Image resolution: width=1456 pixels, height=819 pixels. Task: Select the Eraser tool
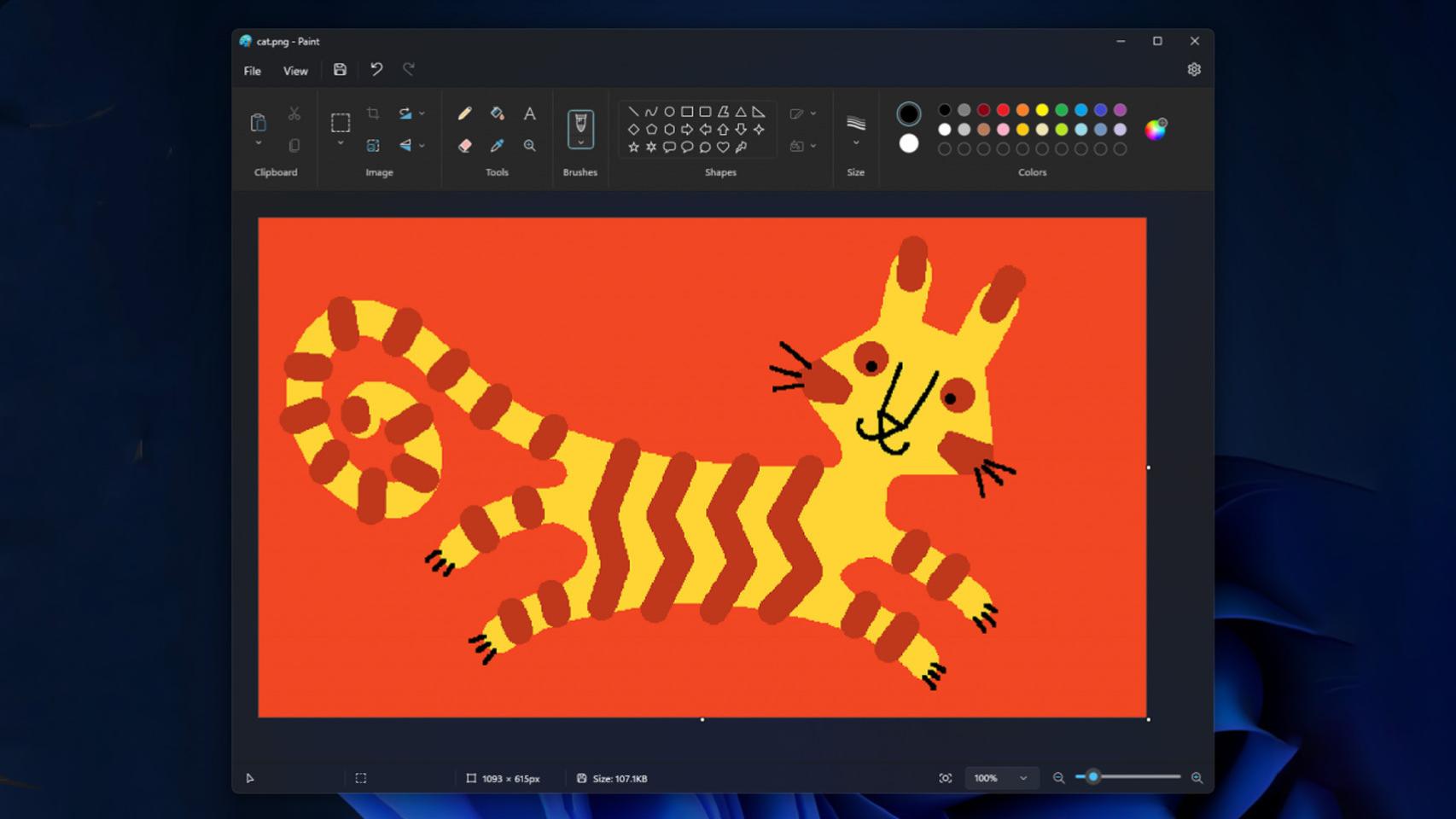coord(464,146)
